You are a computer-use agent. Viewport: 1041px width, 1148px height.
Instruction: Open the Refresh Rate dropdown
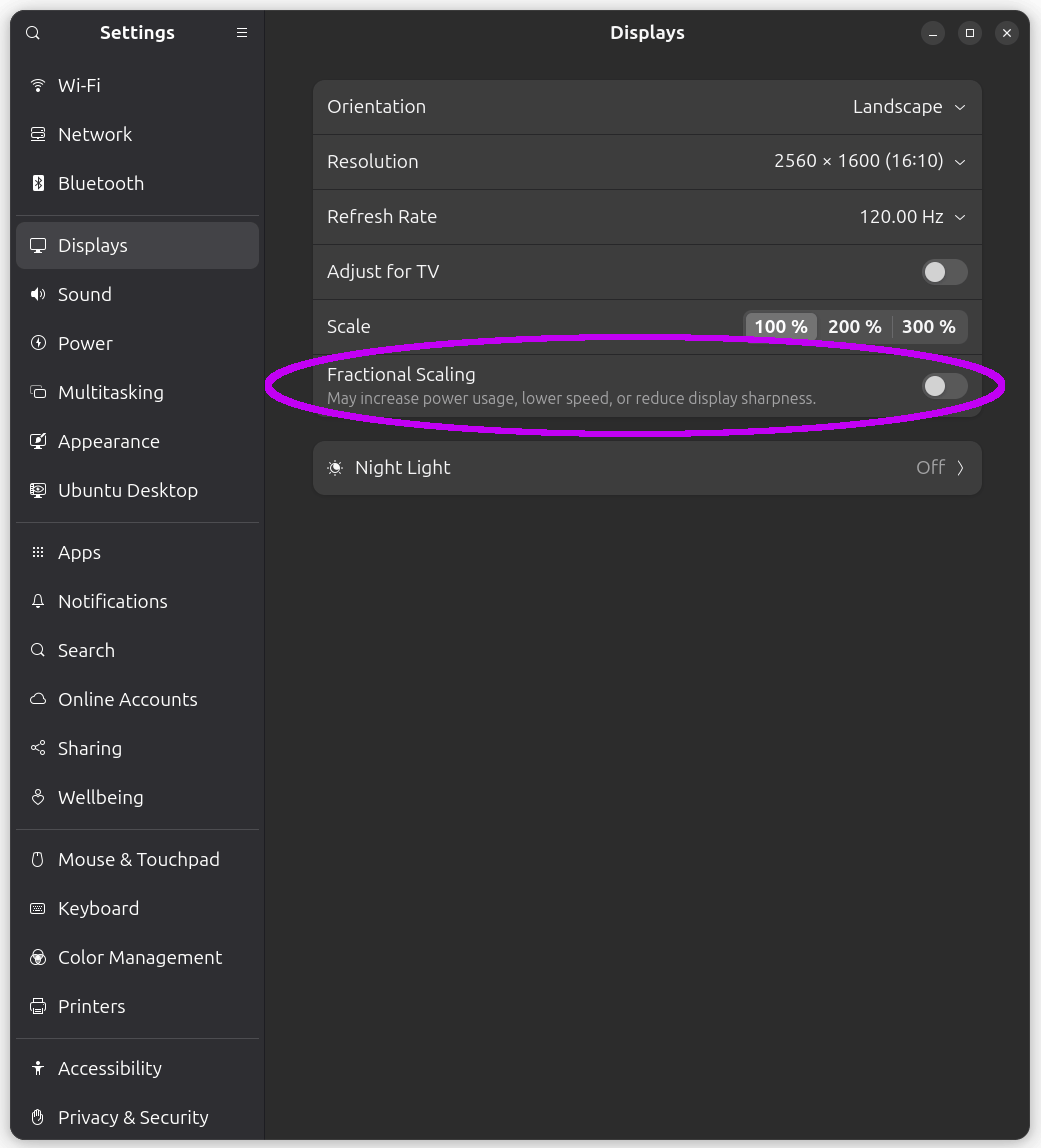911,217
